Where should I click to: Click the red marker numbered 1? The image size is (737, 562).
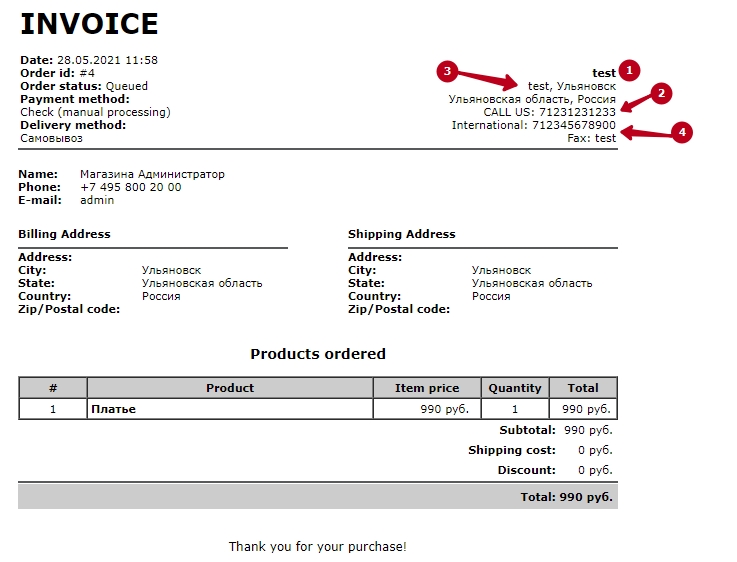[x=629, y=70]
